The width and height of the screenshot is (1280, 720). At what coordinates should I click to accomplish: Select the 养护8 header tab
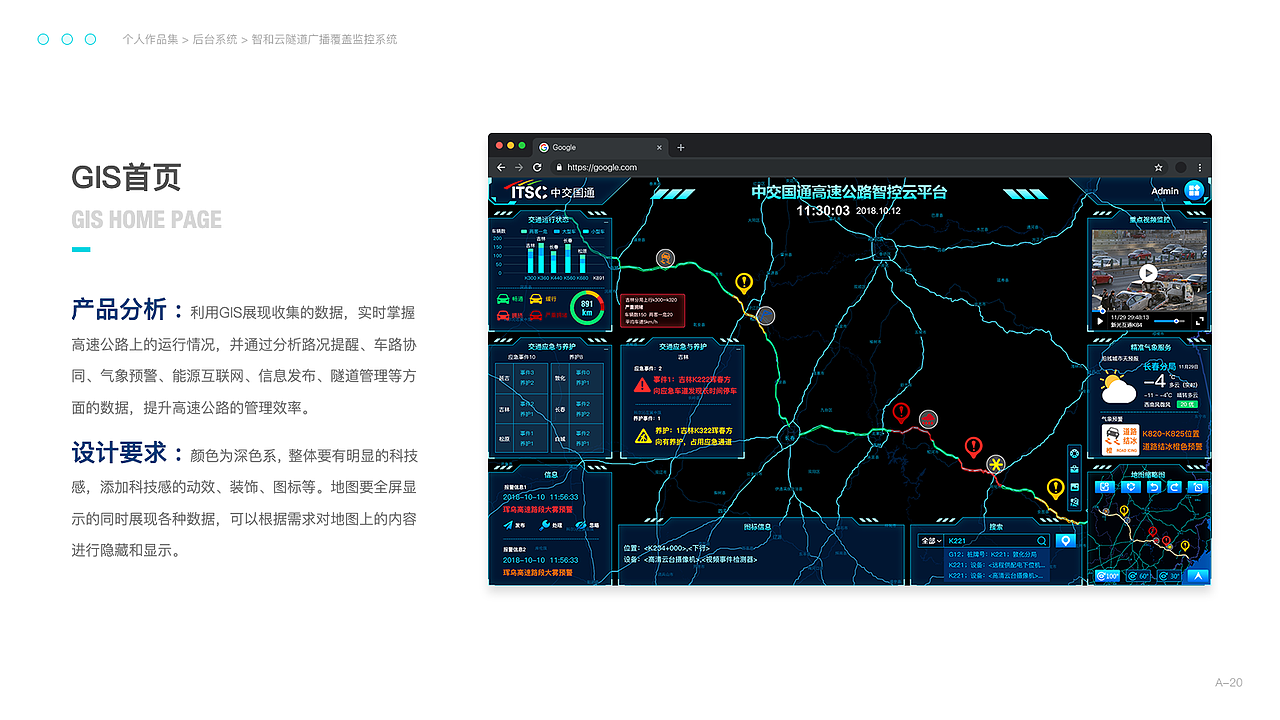(x=576, y=357)
